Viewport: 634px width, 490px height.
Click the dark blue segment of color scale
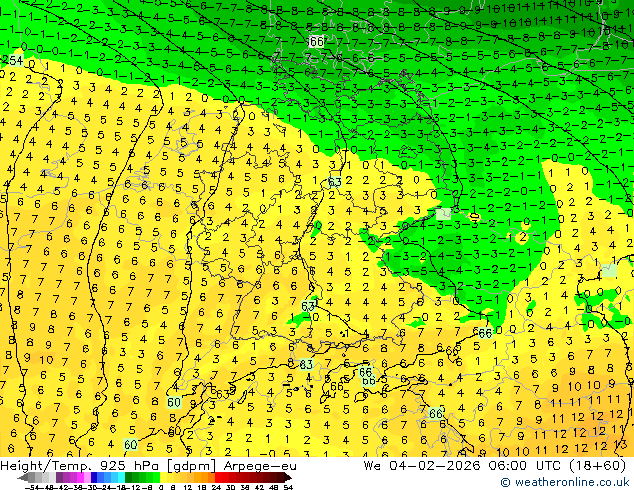(x=94, y=478)
